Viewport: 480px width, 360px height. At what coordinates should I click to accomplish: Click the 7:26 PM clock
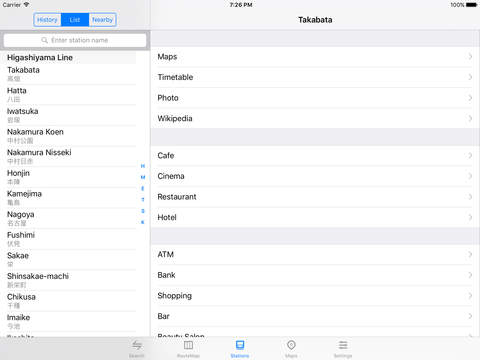coord(241,5)
